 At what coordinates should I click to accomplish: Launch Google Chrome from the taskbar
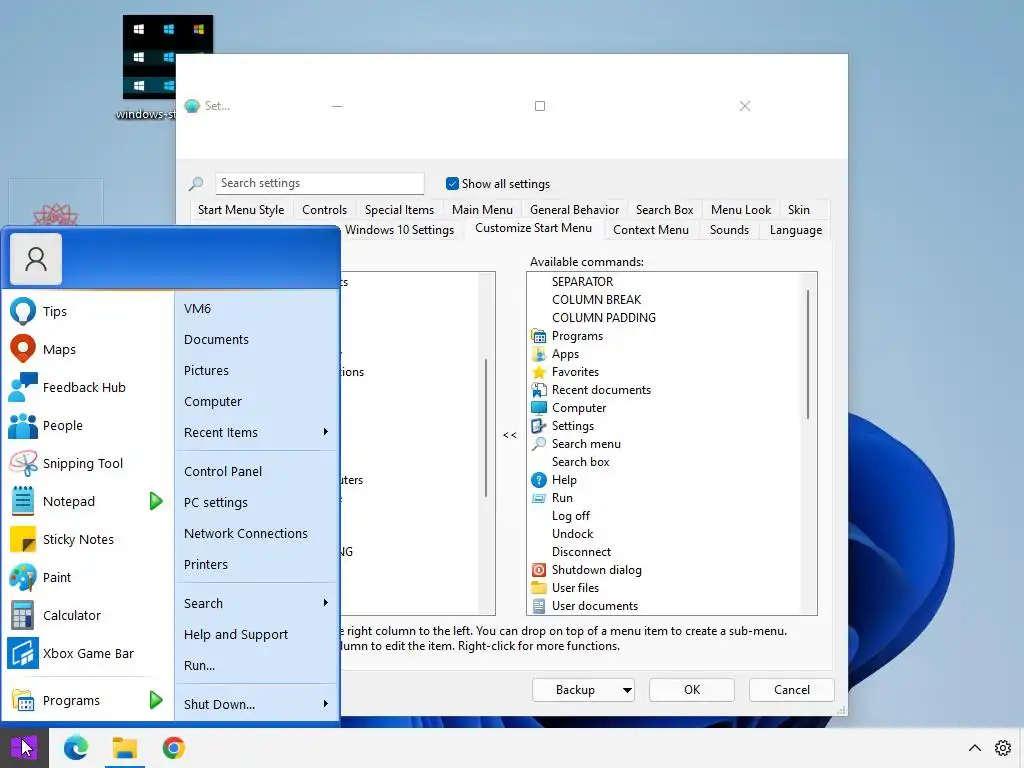pos(174,748)
